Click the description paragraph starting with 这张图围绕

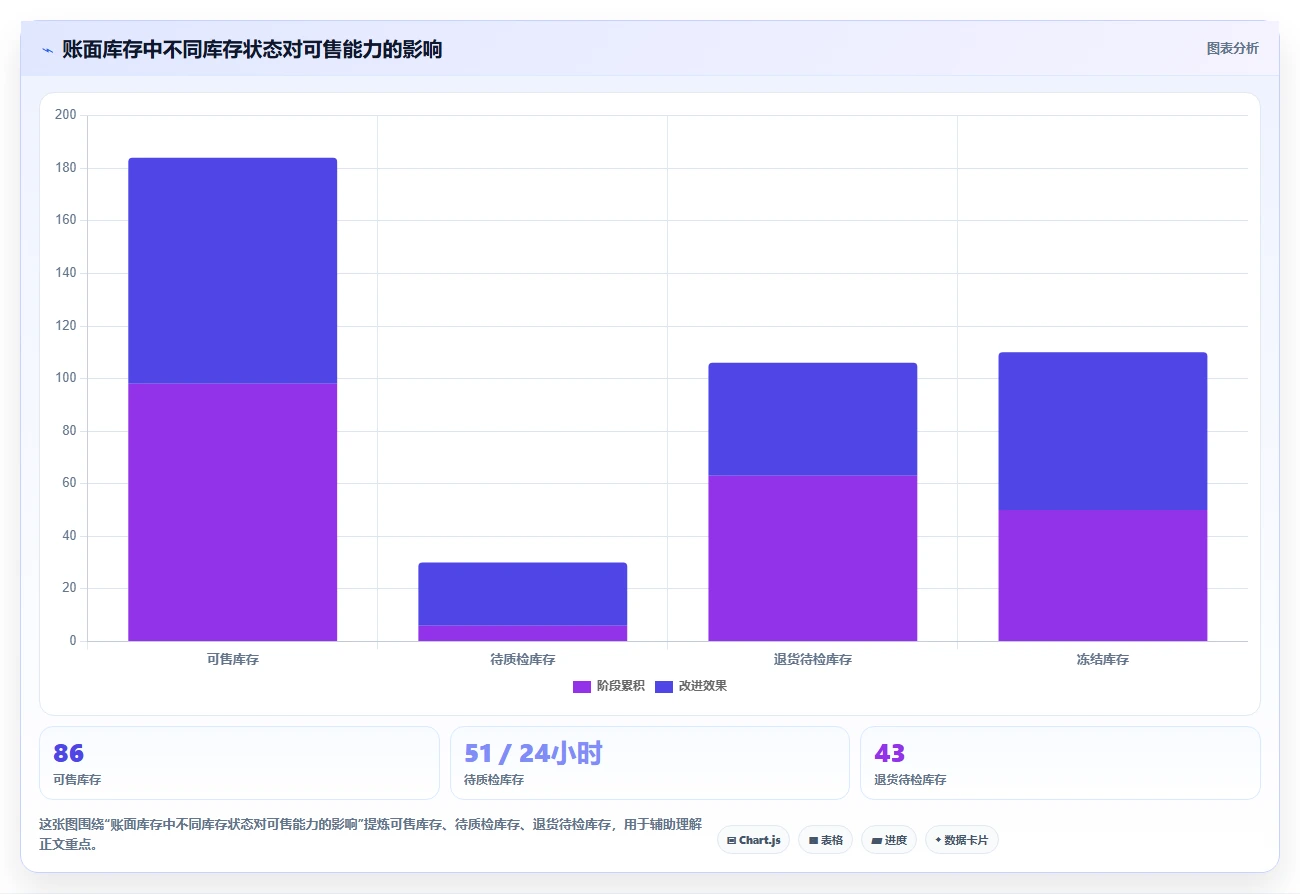(x=370, y=834)
